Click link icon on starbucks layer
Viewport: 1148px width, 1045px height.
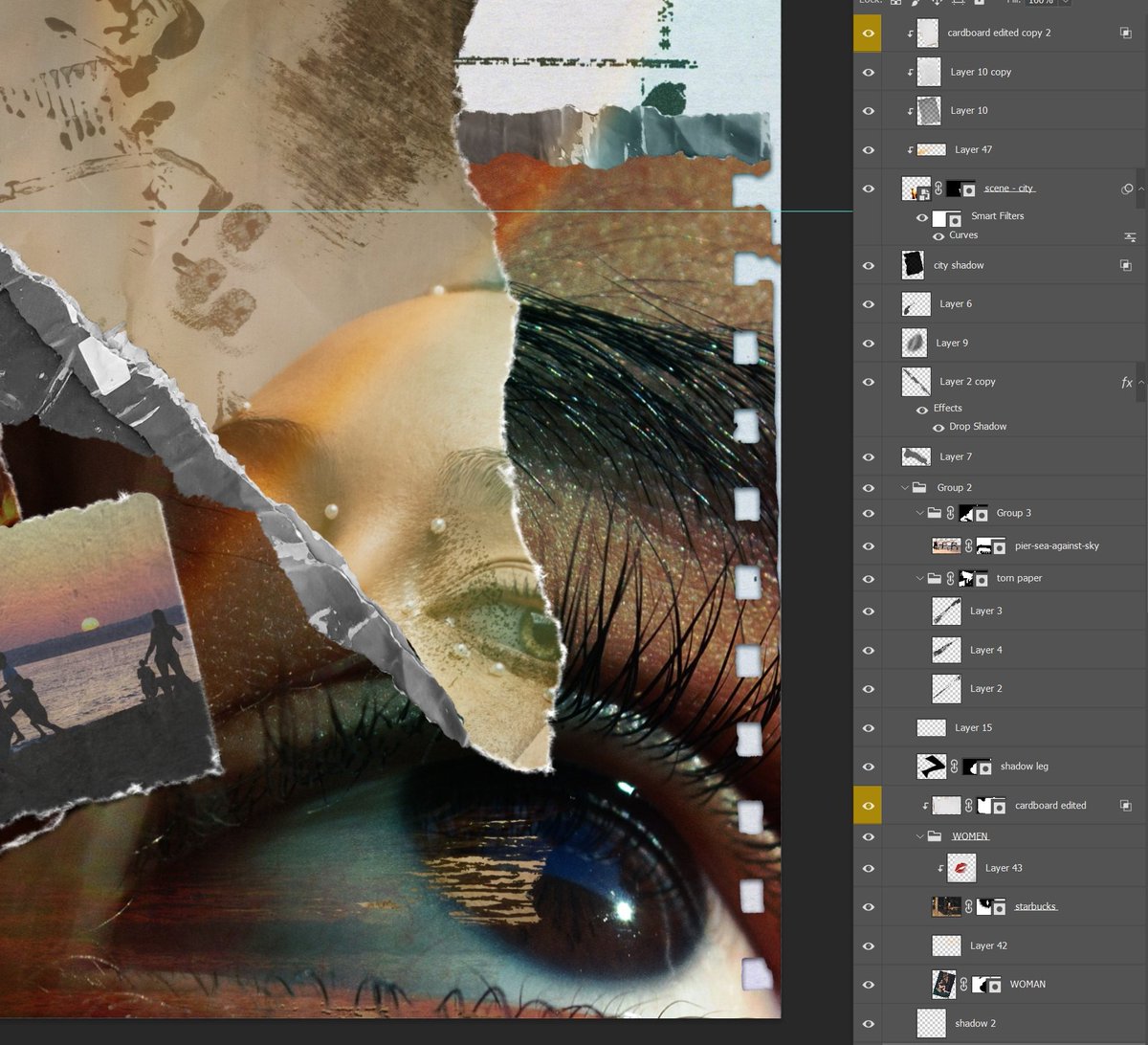tap(968, 906)
